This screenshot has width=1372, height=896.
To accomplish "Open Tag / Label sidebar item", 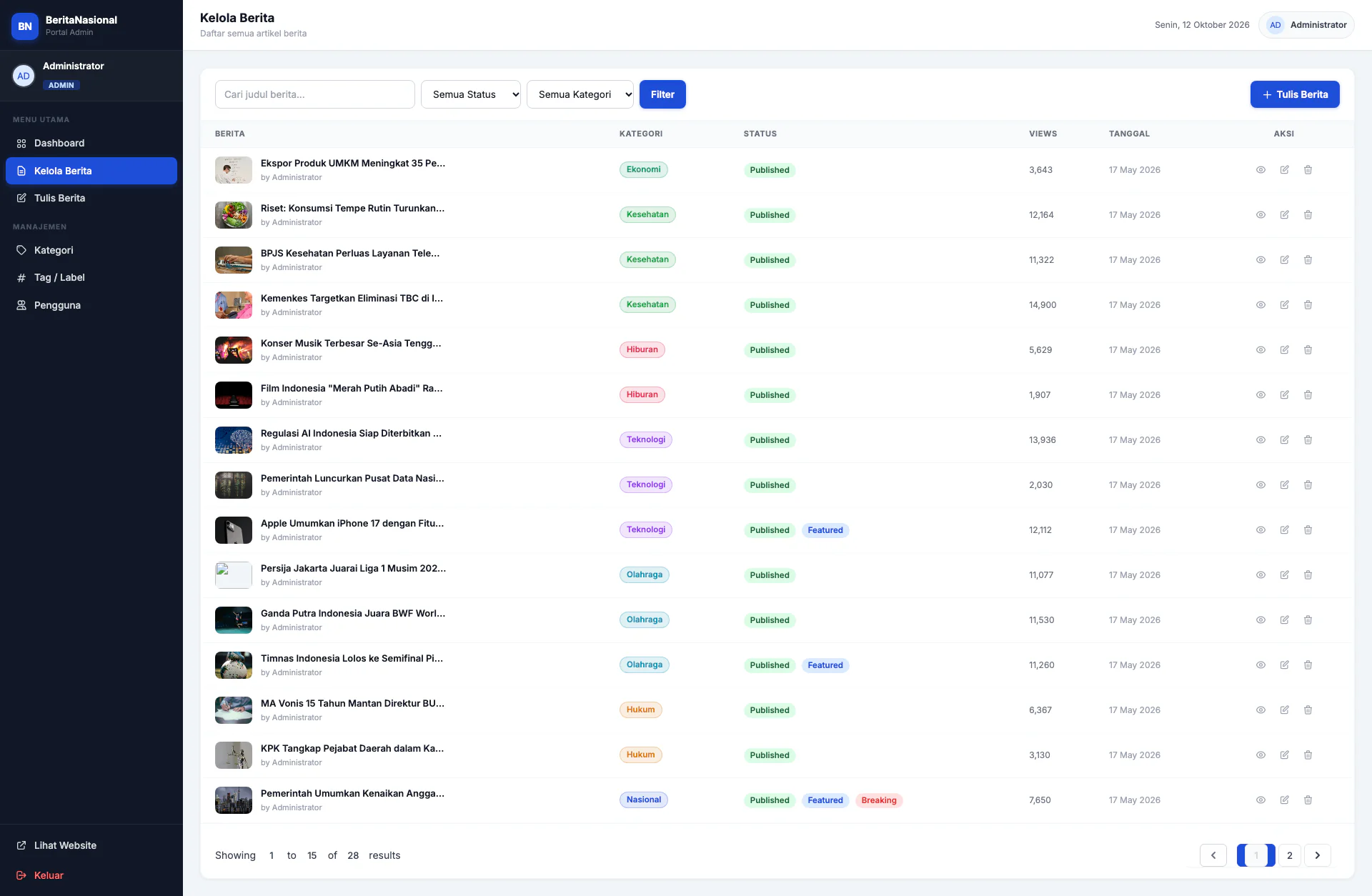I will (x=91, y=278).
